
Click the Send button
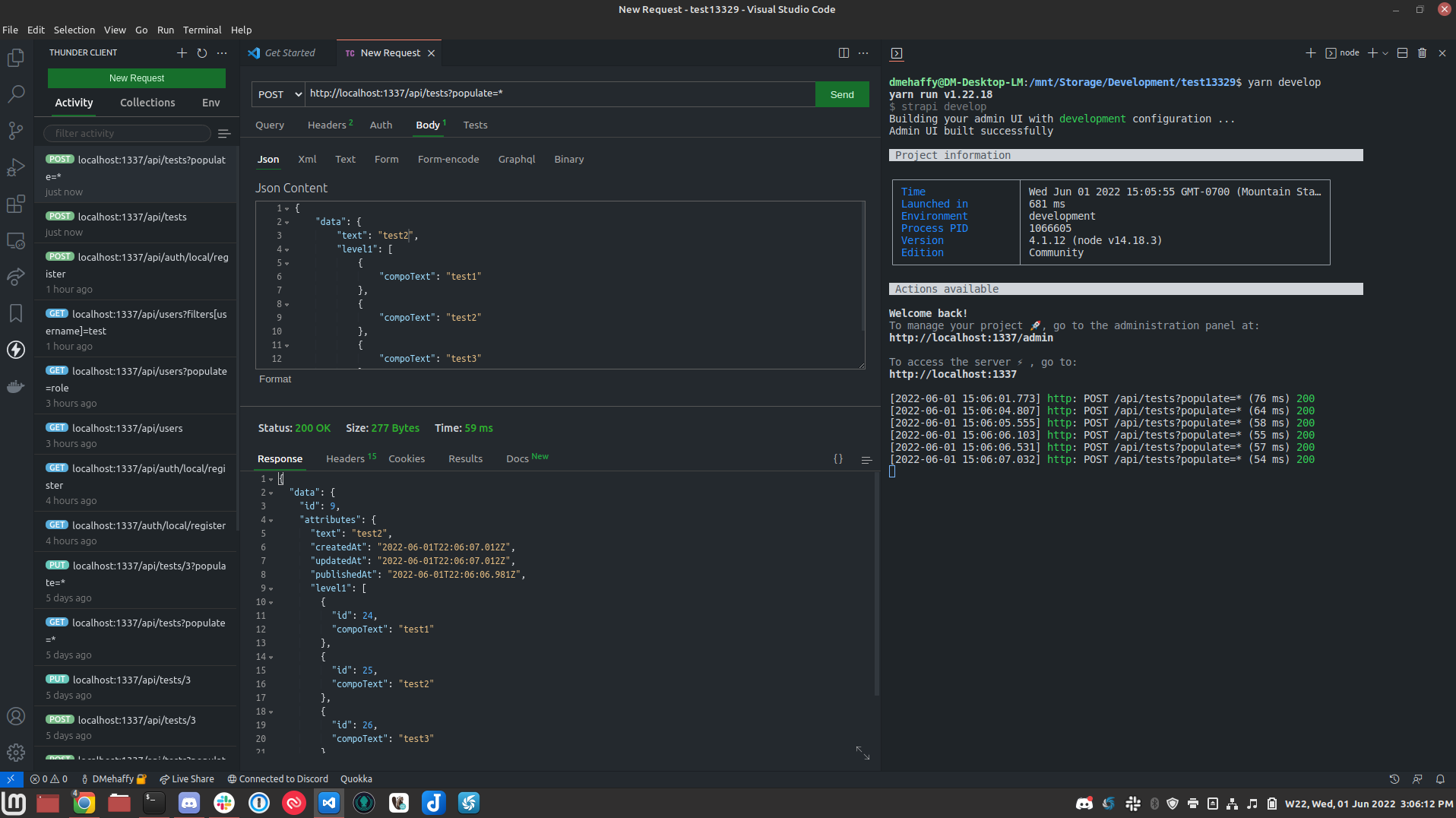coord(841,94)
